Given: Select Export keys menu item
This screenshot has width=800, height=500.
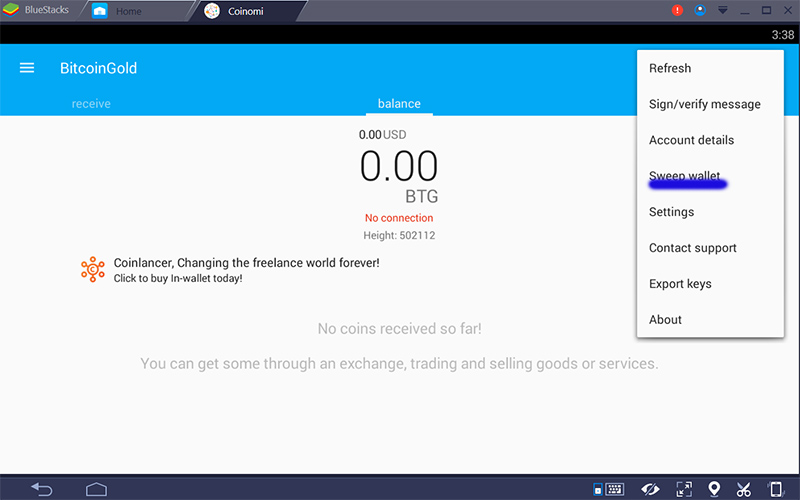Looking at the screenshot, I should (x=710, y=284).
